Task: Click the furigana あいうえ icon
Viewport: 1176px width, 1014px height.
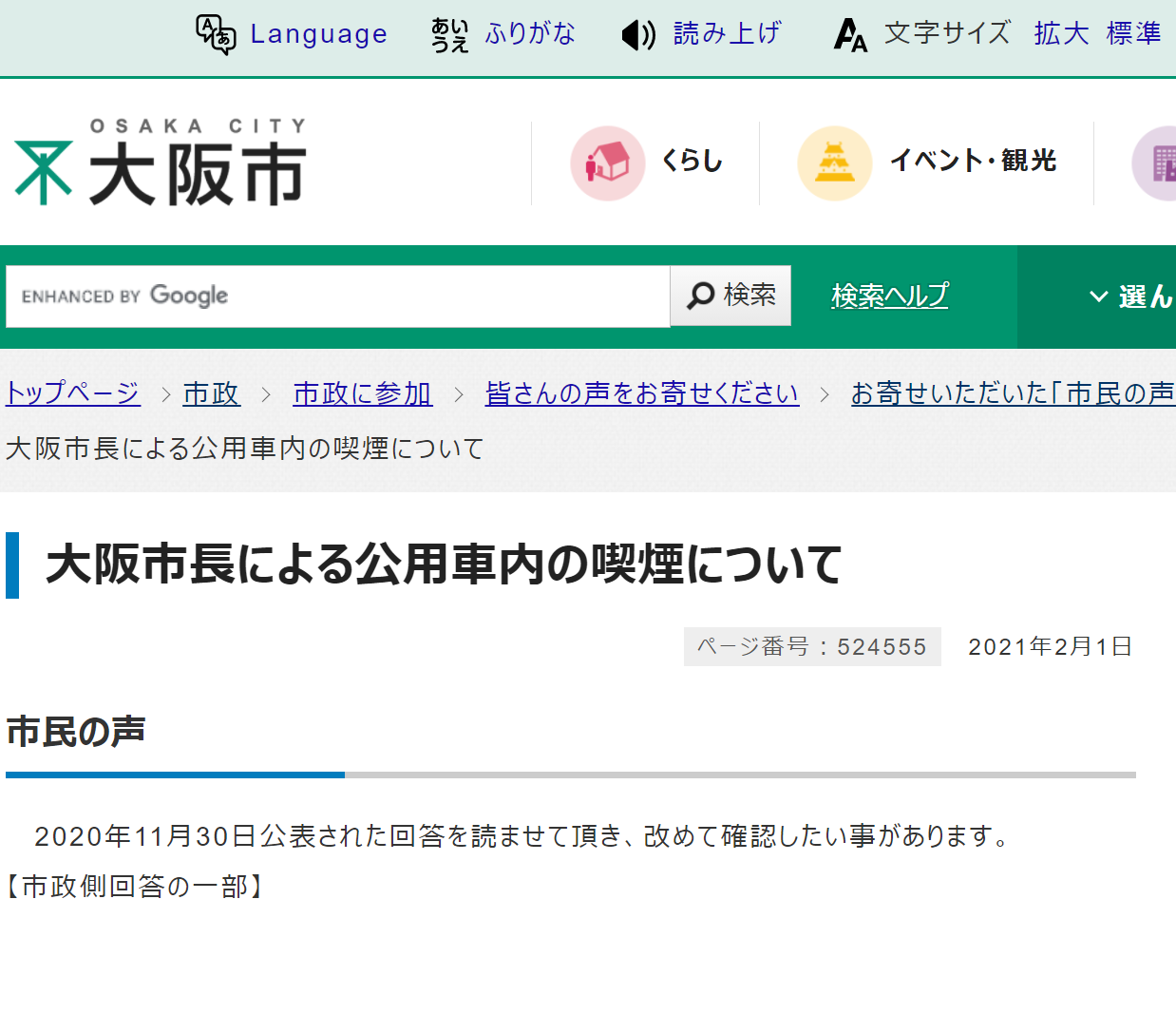Action: (x=449, y=34)
